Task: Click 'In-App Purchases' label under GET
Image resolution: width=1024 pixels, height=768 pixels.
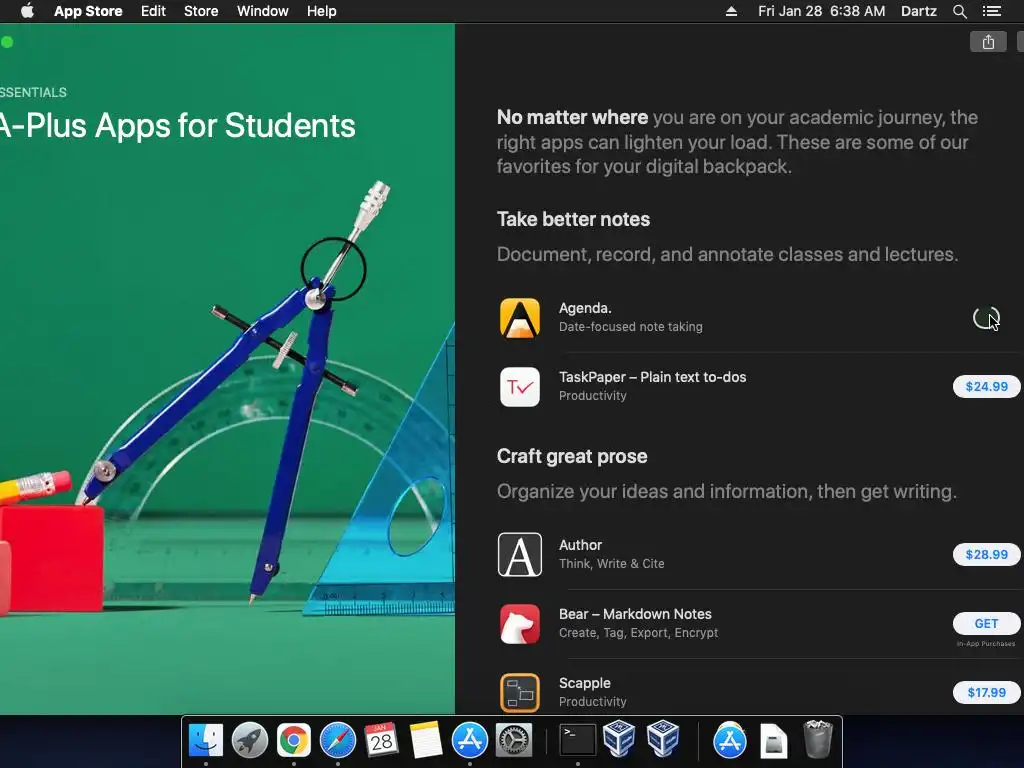Action: (x=986, y=644)
